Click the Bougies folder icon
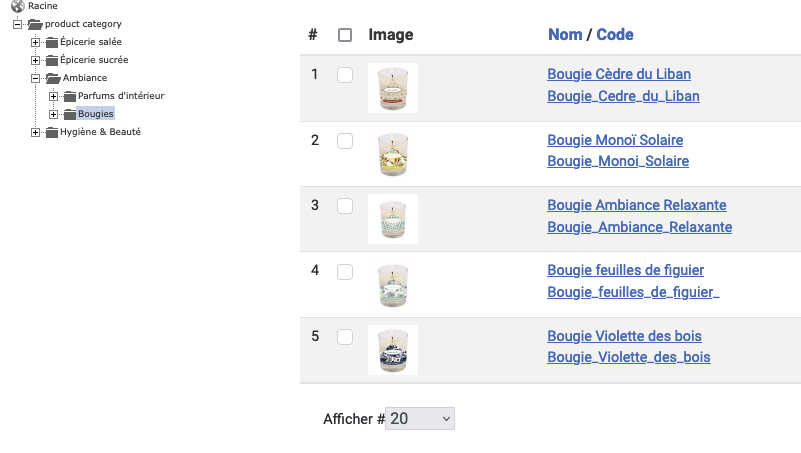This screenshot has height=453, width=801. [x=70, y=114]
